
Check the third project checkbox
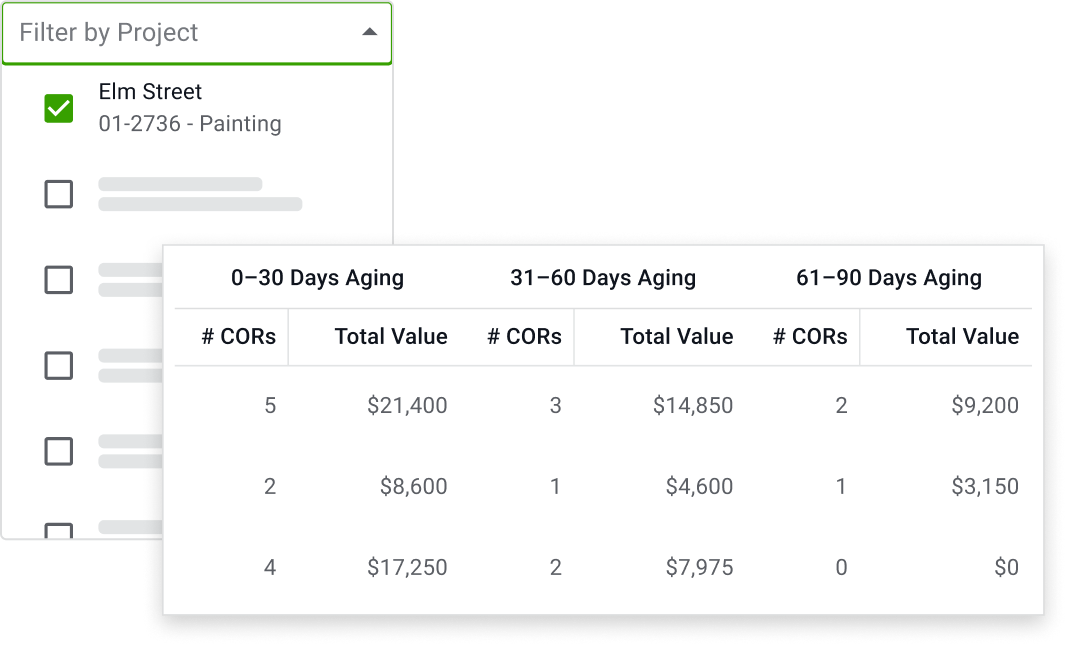point(59,279)
